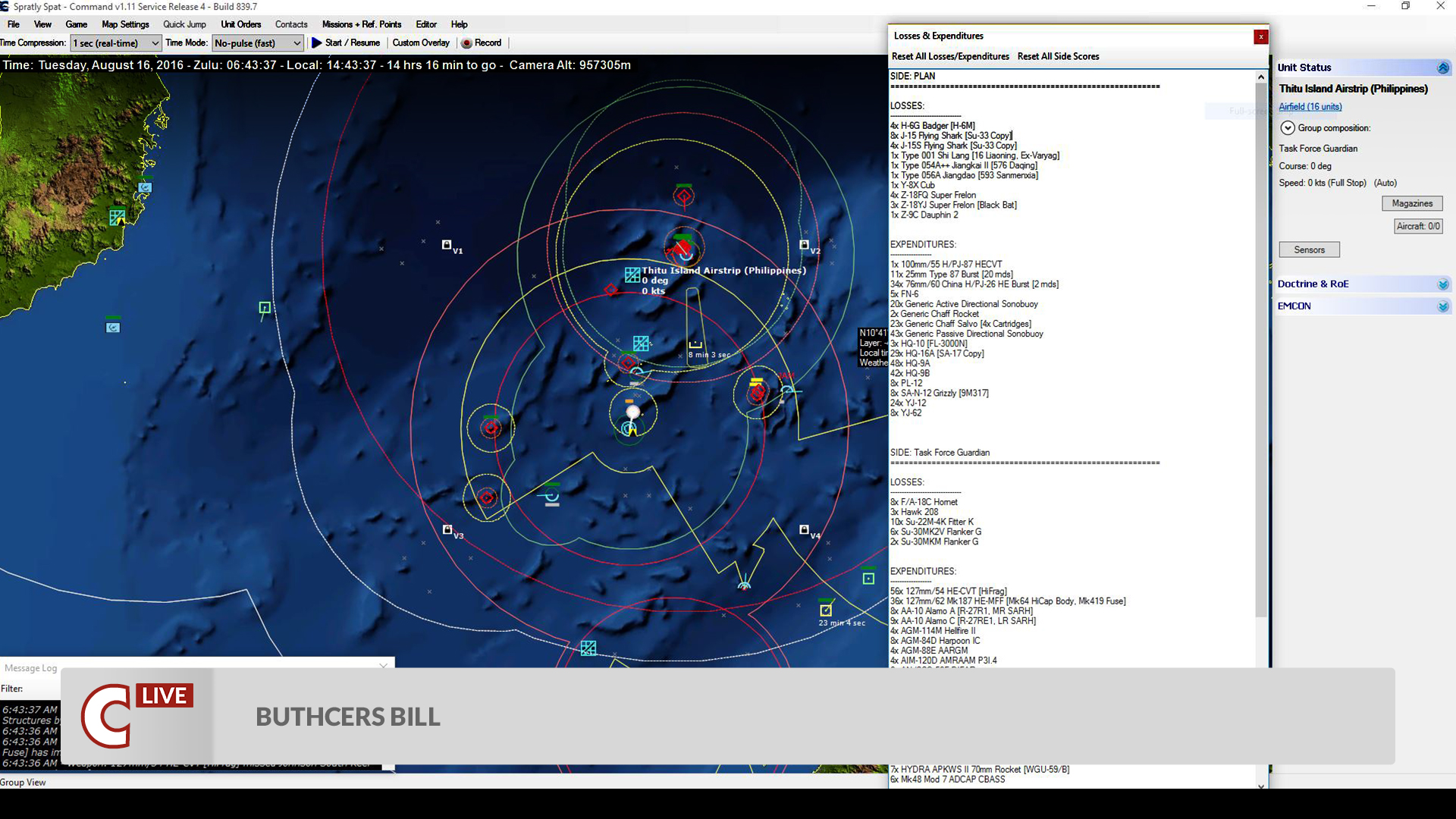
Task: Expand the Doctrine & RoE section
Action: (x=1443, y=284)
